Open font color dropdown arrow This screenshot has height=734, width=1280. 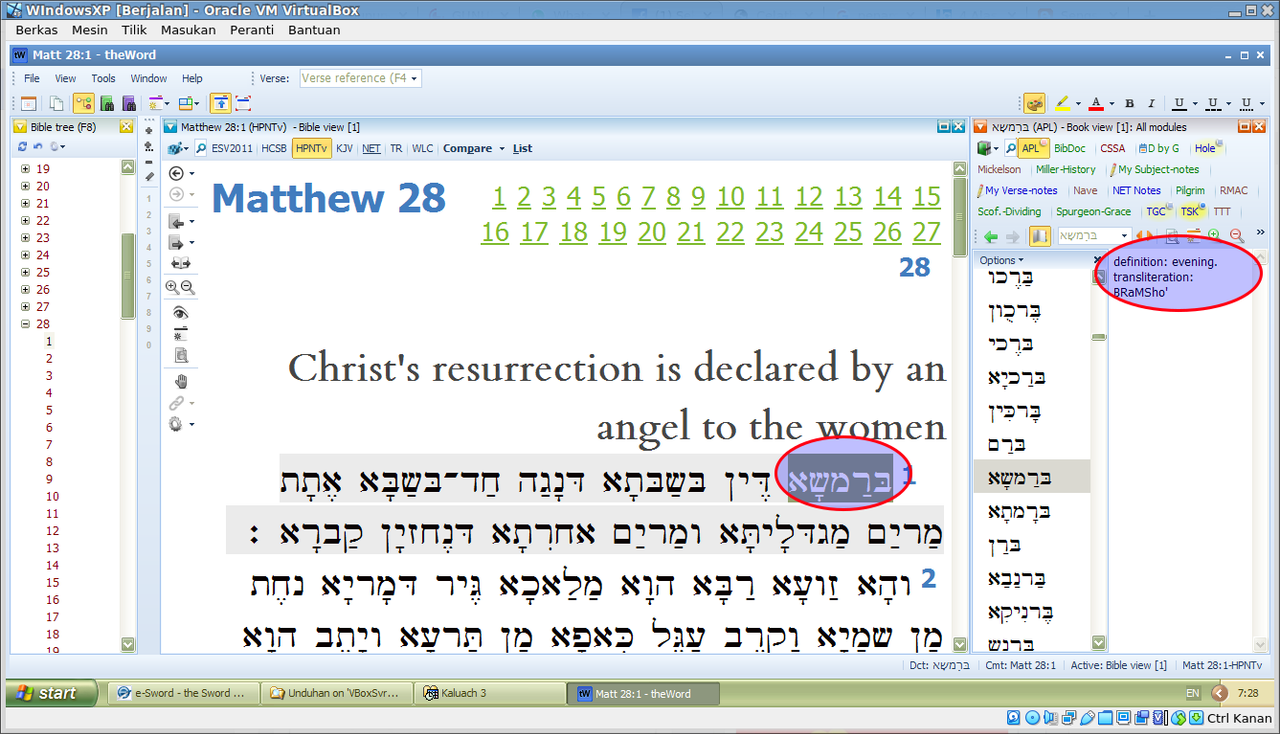tap(1111, 103)
